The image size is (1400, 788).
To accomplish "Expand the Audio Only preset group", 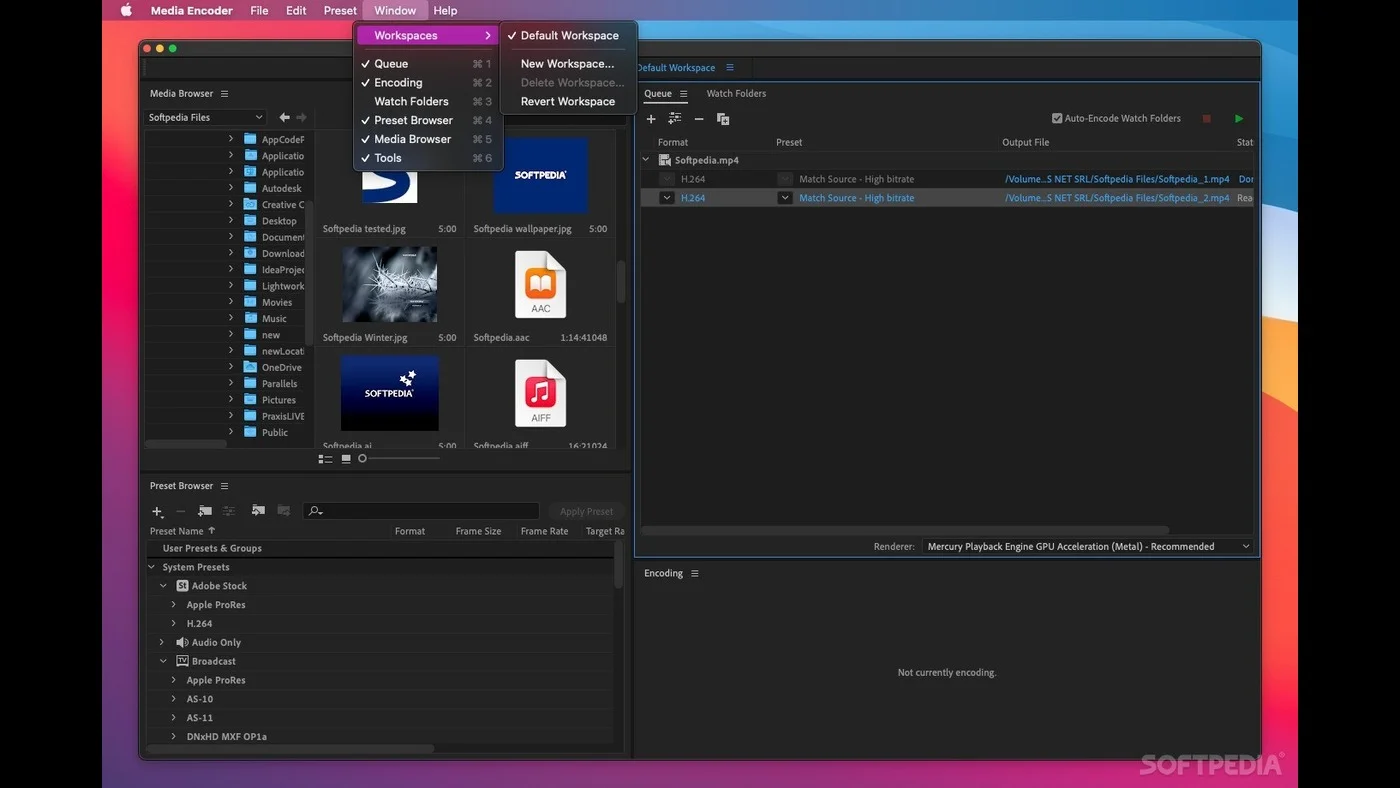I will (x=162, y=642).
